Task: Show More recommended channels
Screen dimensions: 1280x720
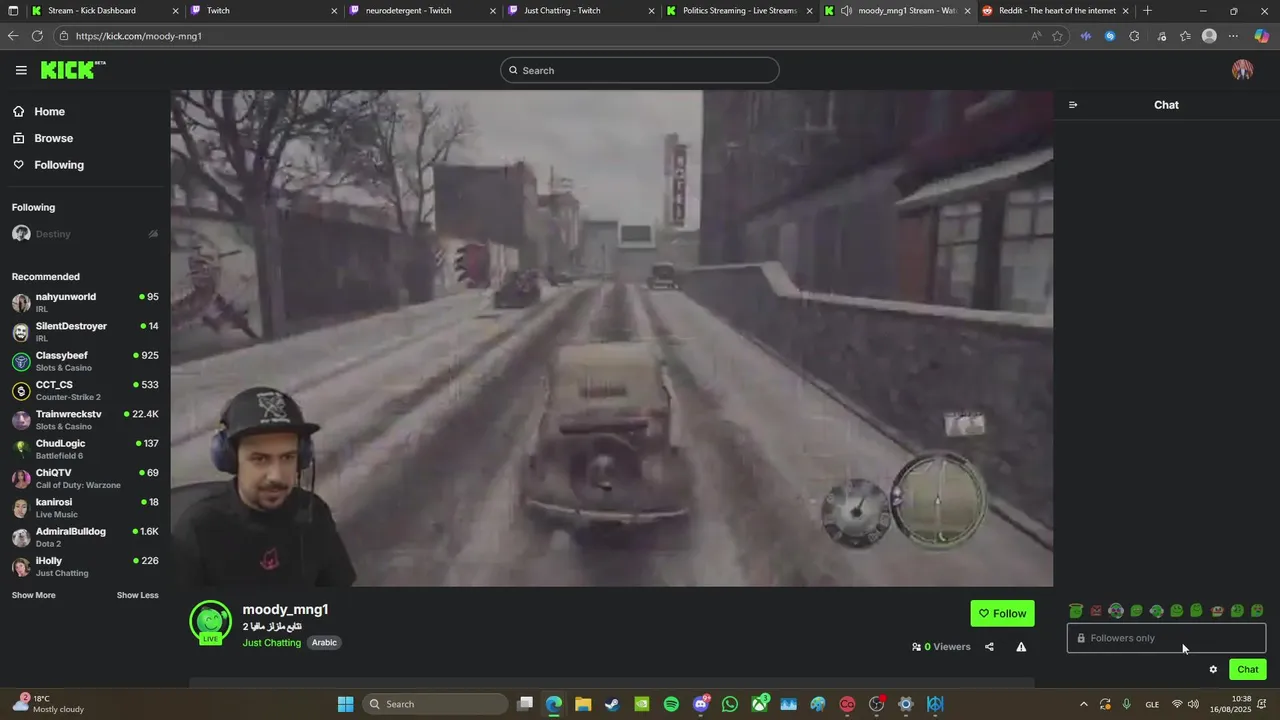Action: 33,595
